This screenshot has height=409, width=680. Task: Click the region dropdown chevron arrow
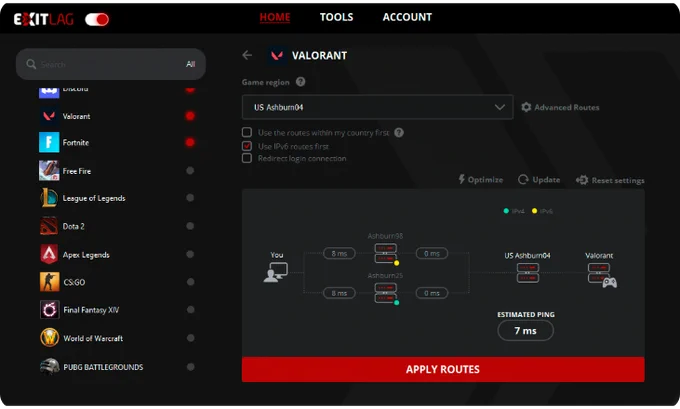tap(500, 107)
